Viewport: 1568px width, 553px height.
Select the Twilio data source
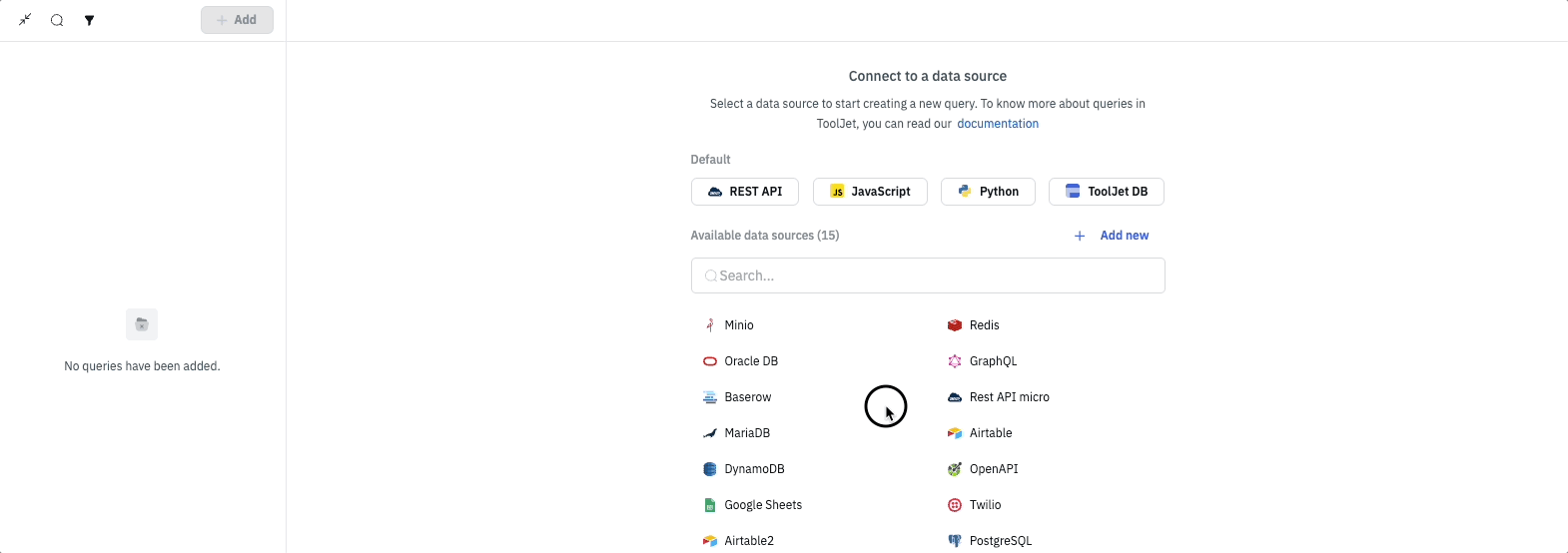[984, 505]
